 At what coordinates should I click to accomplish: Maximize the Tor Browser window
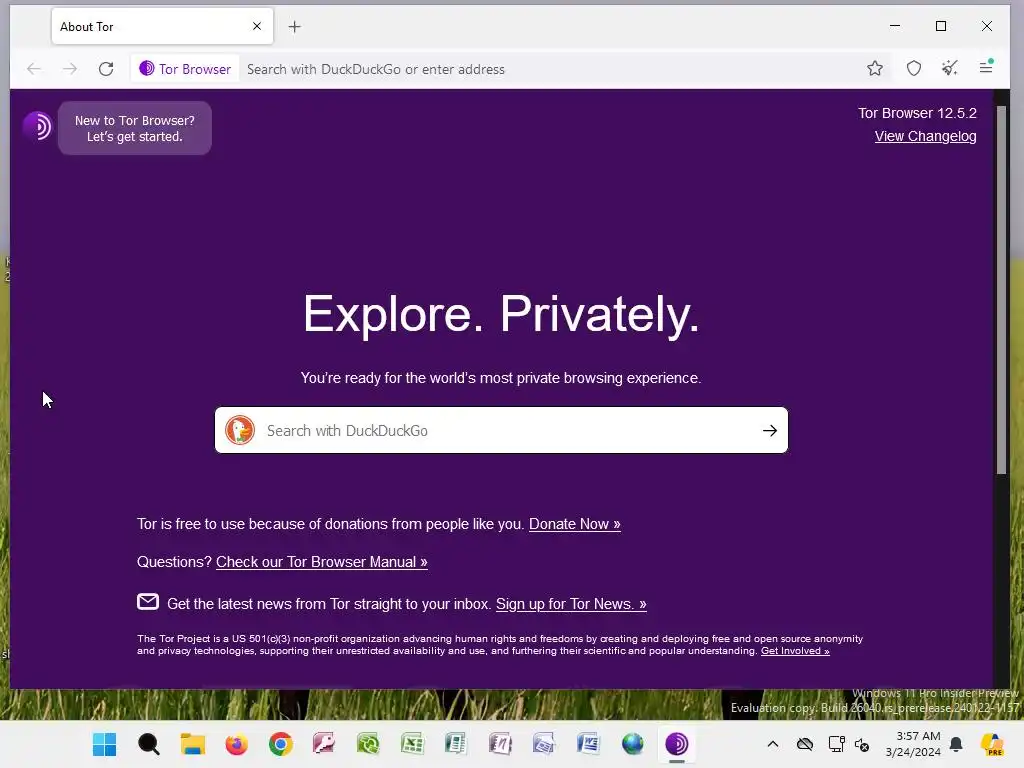point(941,26)
